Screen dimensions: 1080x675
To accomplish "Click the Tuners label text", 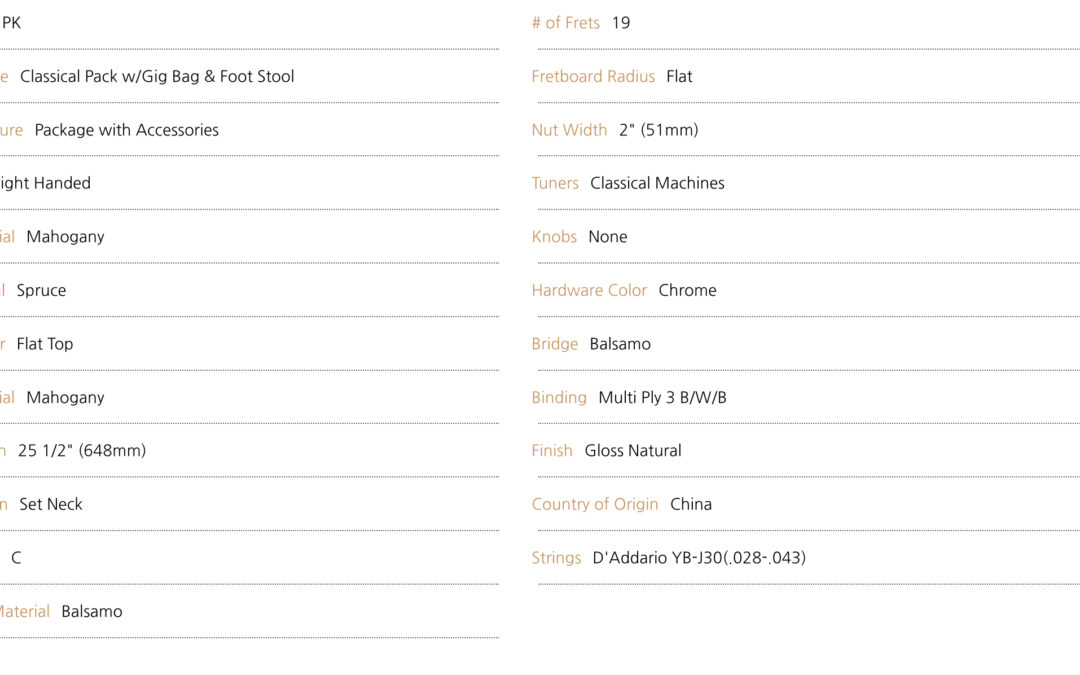I will tap(554, 183).
